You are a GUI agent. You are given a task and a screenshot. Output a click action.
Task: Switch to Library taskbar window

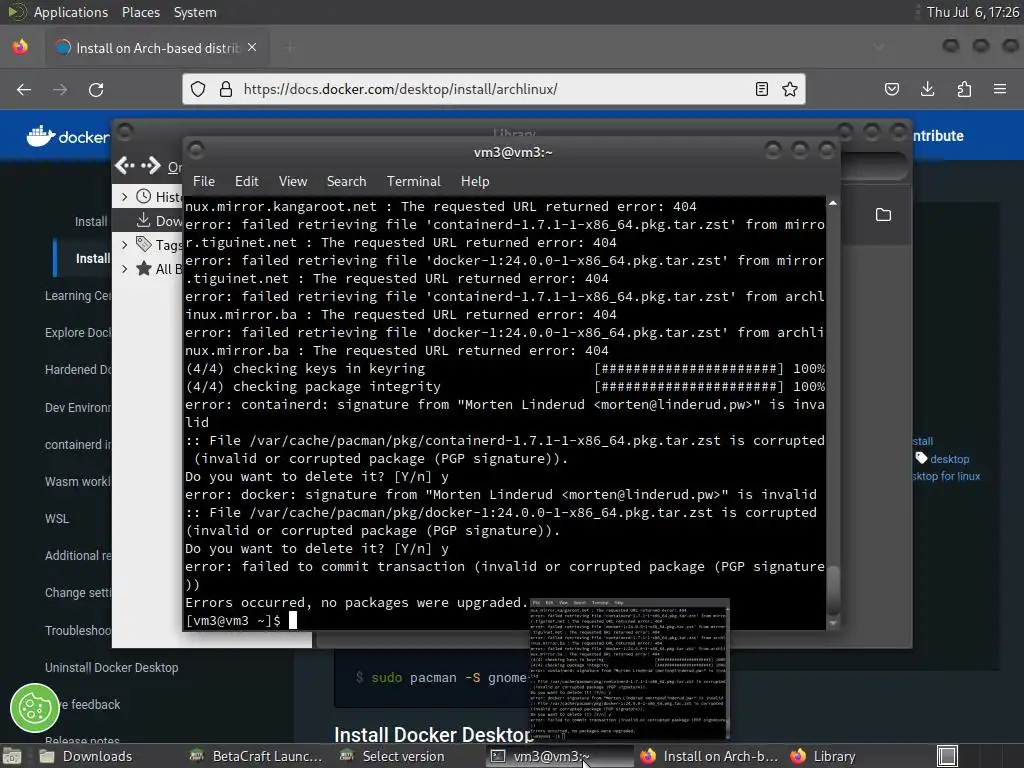[823, 756]
